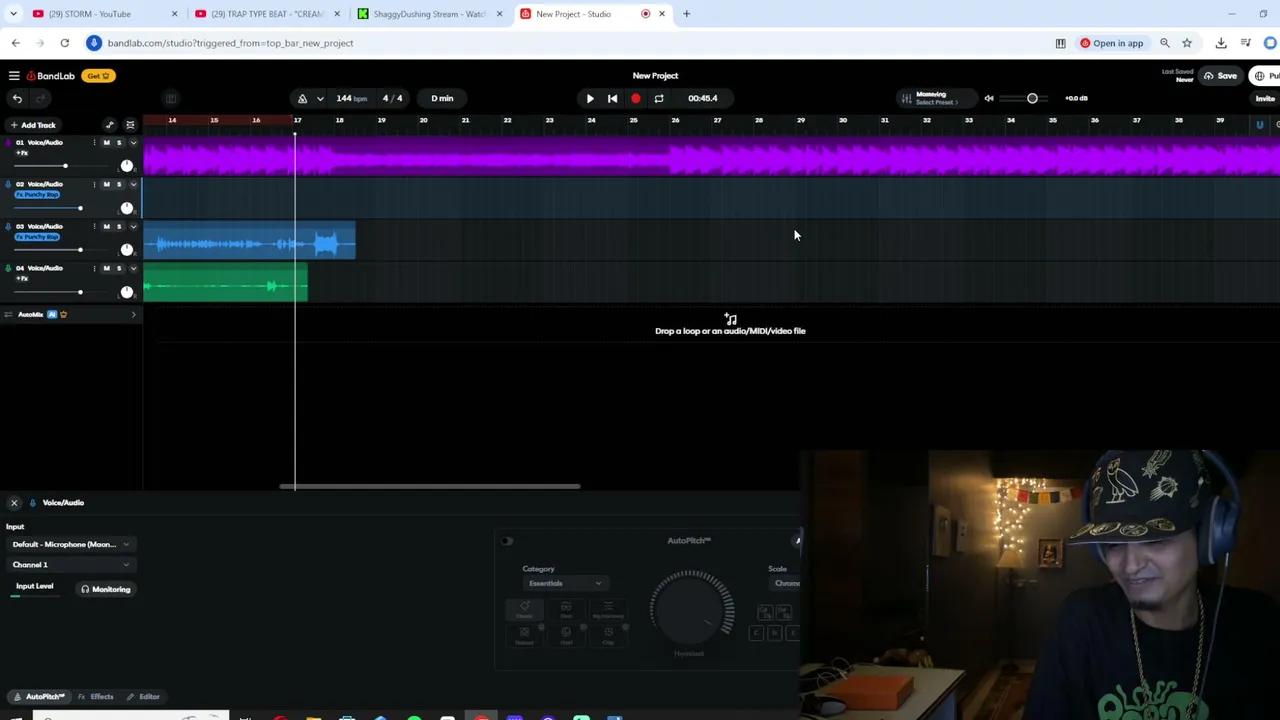Mute master volume with speaker icon
This screenshot has width=1280, height=720.
tap(989, 98)
